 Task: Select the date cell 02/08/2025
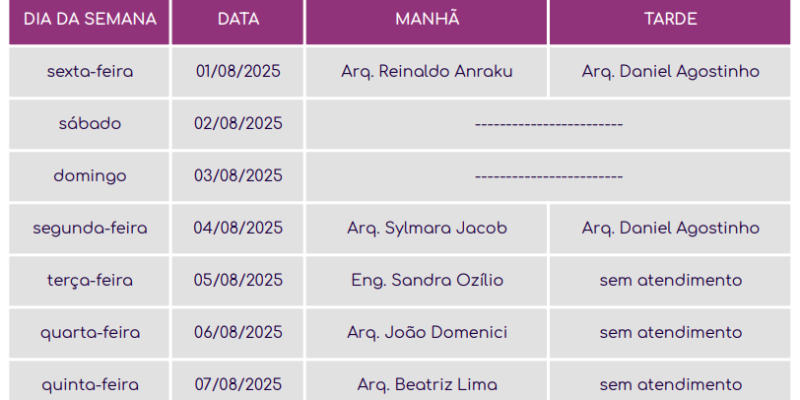pyautogui.click(x=238, y=124)
